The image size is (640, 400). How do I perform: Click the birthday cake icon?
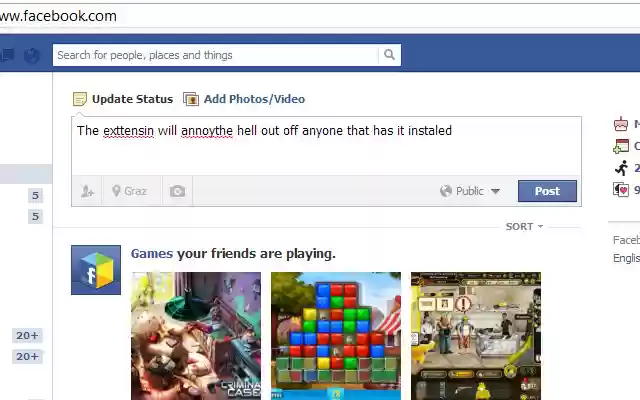[x=621, y=124]
